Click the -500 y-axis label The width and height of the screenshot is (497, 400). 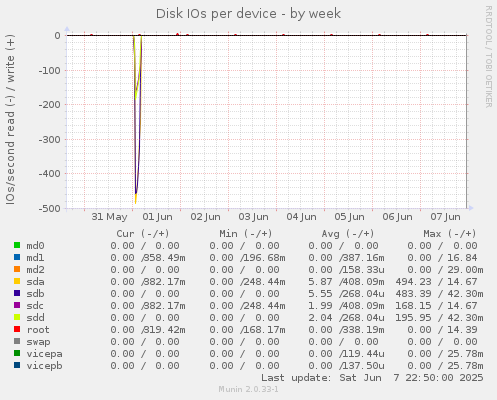pyautogui.click(x=50, y=208)
